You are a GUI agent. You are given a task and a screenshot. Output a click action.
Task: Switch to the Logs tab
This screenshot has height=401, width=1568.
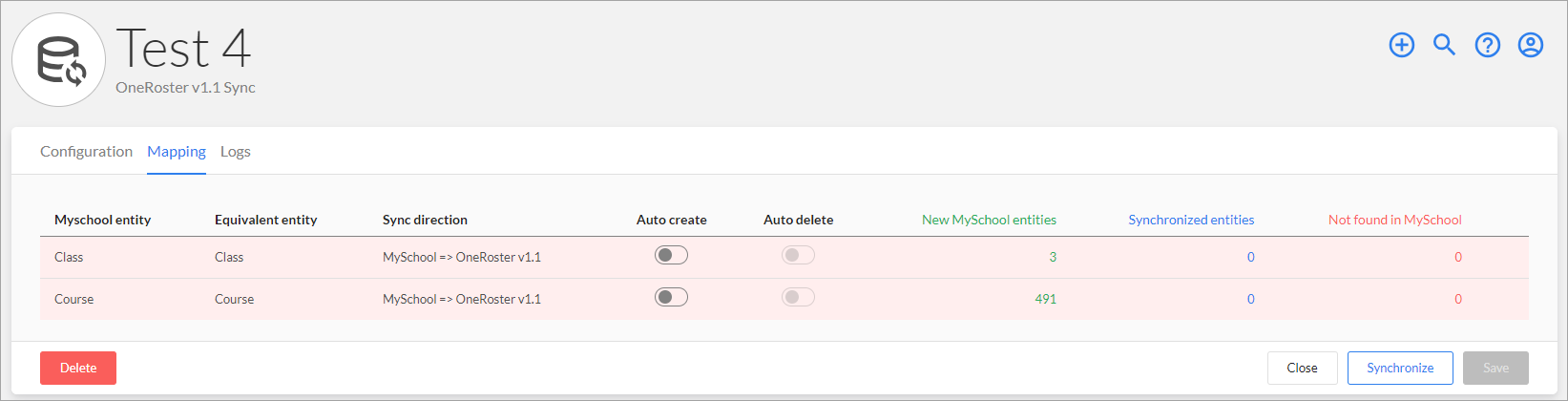[x=235, y=152]
